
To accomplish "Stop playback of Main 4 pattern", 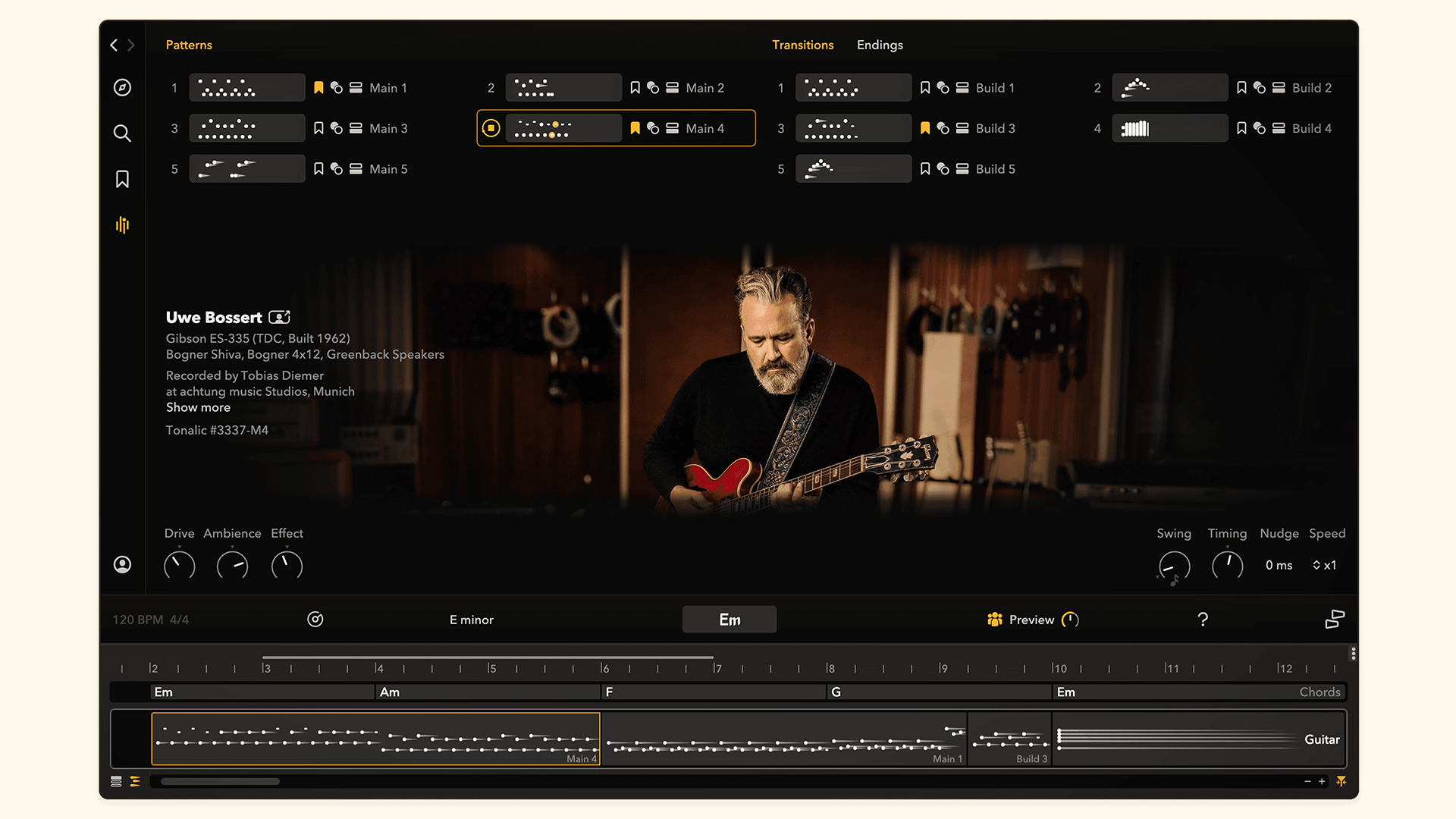I will [x=491, y=128].
